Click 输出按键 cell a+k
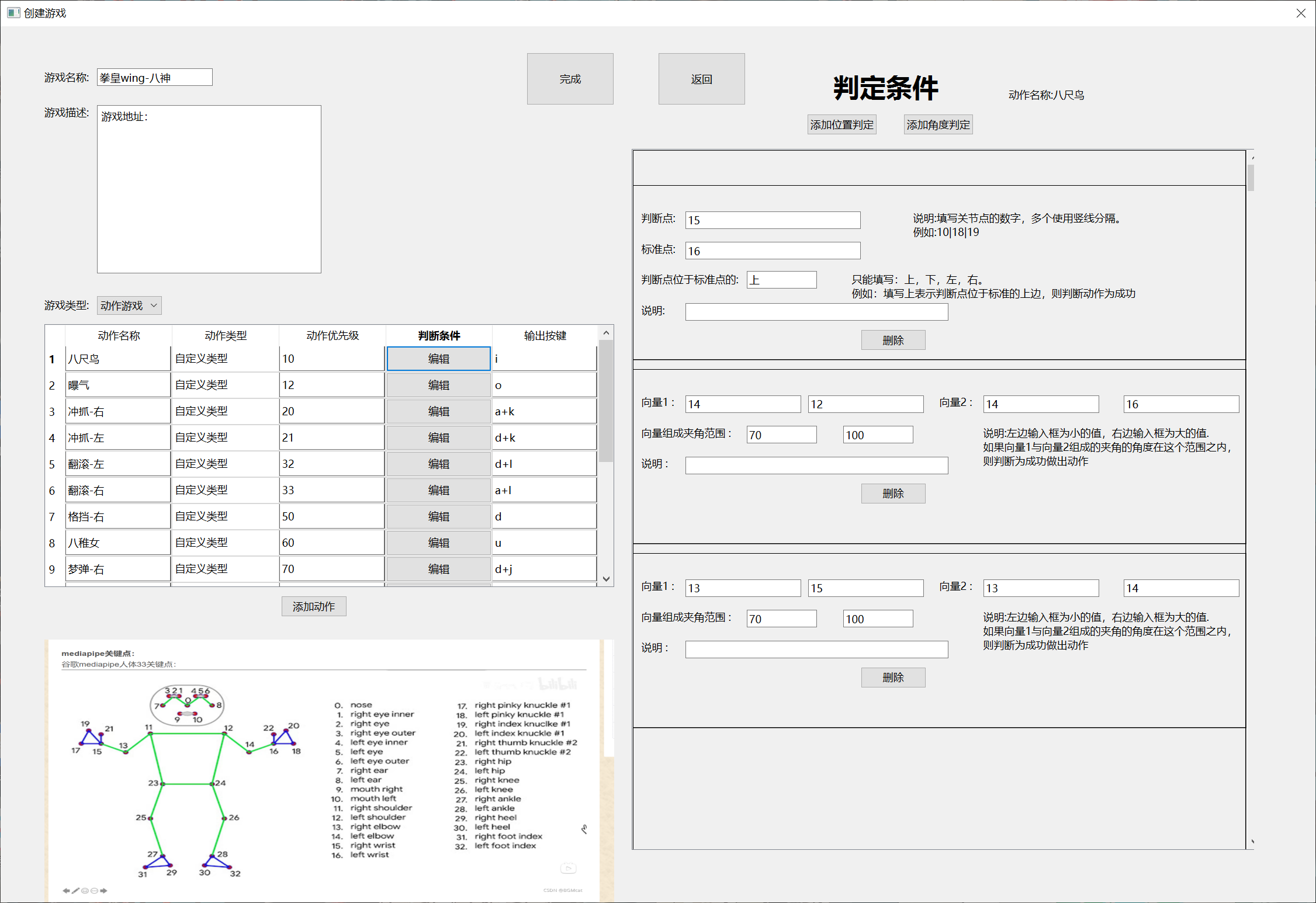 tap(545, 411)
